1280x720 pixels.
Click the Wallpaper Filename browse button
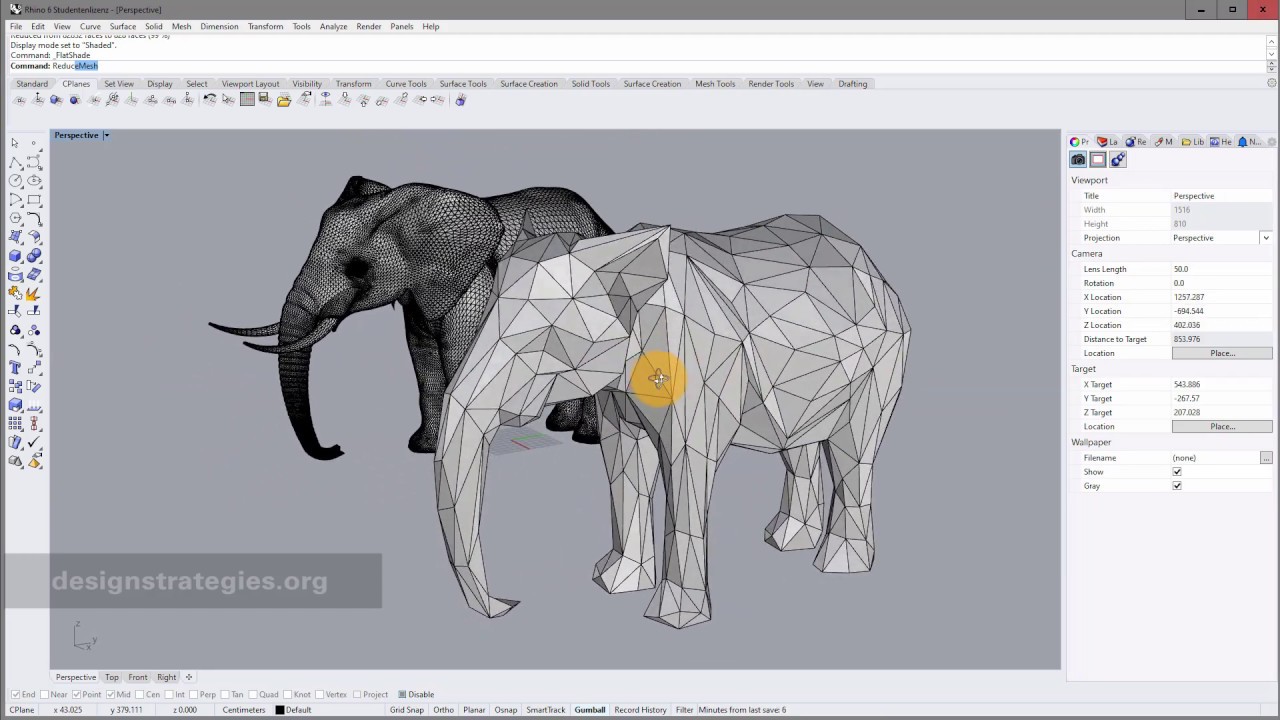(x=1266, y=458)
